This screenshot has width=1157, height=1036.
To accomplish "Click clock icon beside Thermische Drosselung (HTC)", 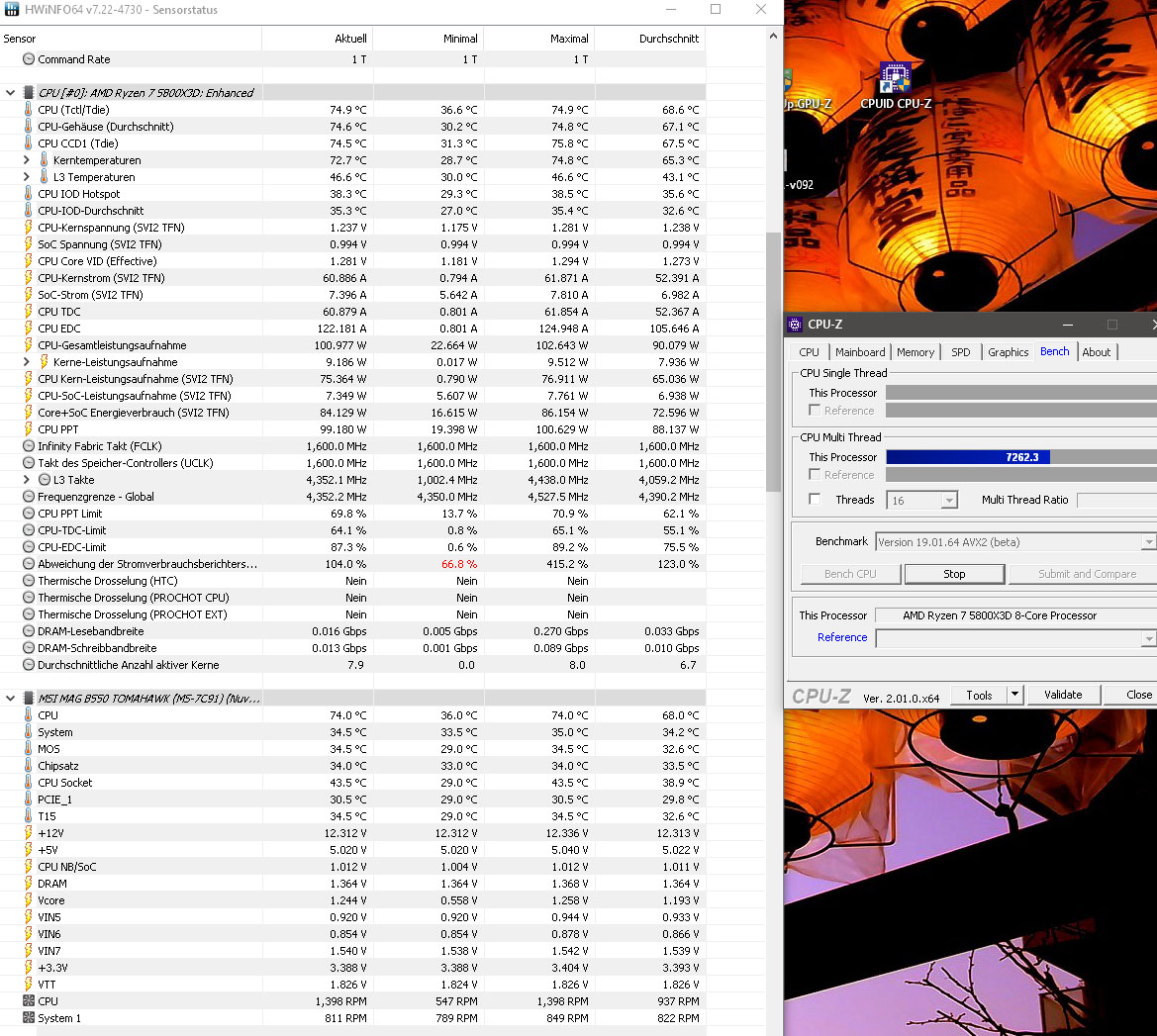I will click(28, 581).
